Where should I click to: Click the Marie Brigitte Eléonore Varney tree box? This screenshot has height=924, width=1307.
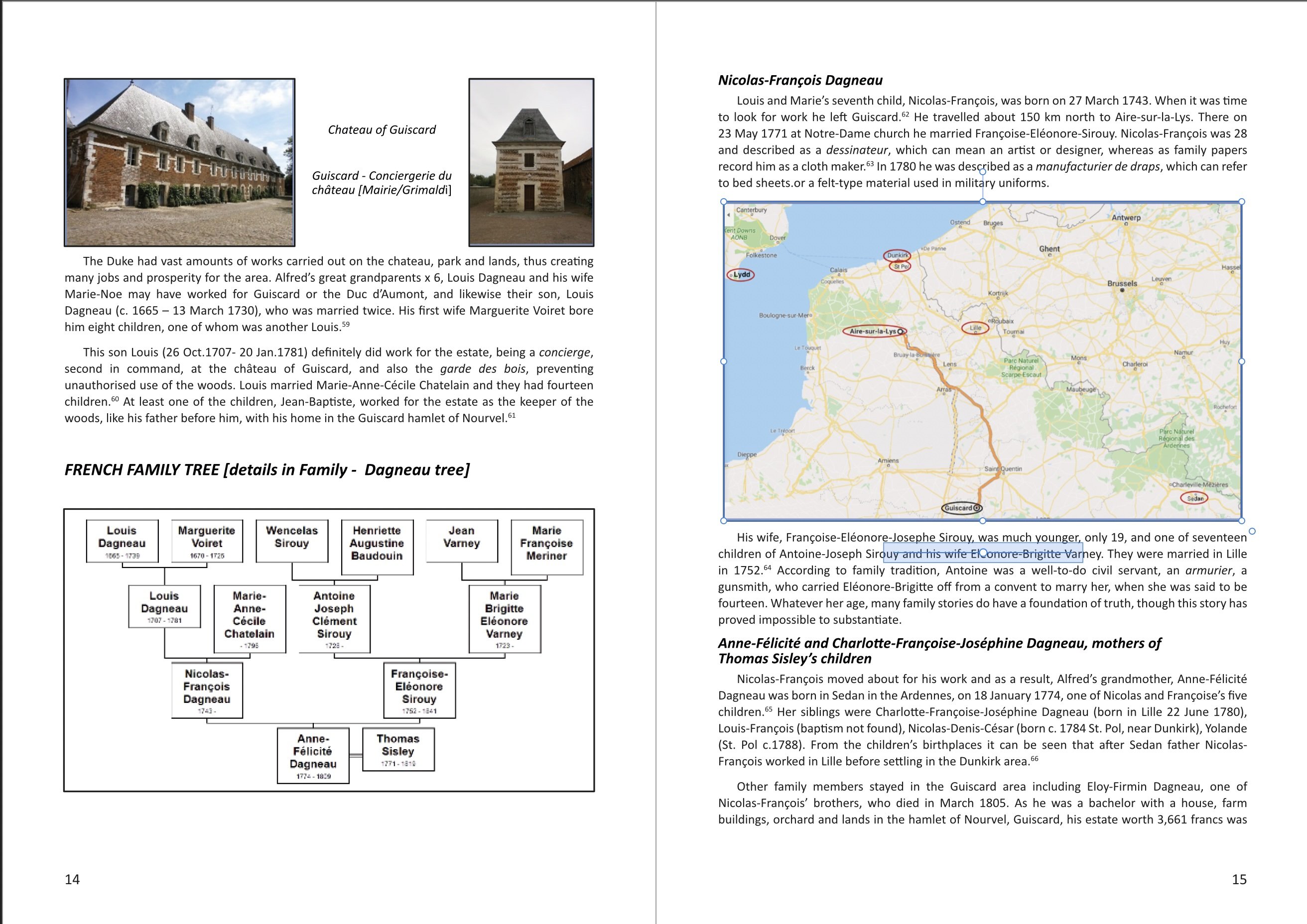pyautogui.click(x=505, y=618)
